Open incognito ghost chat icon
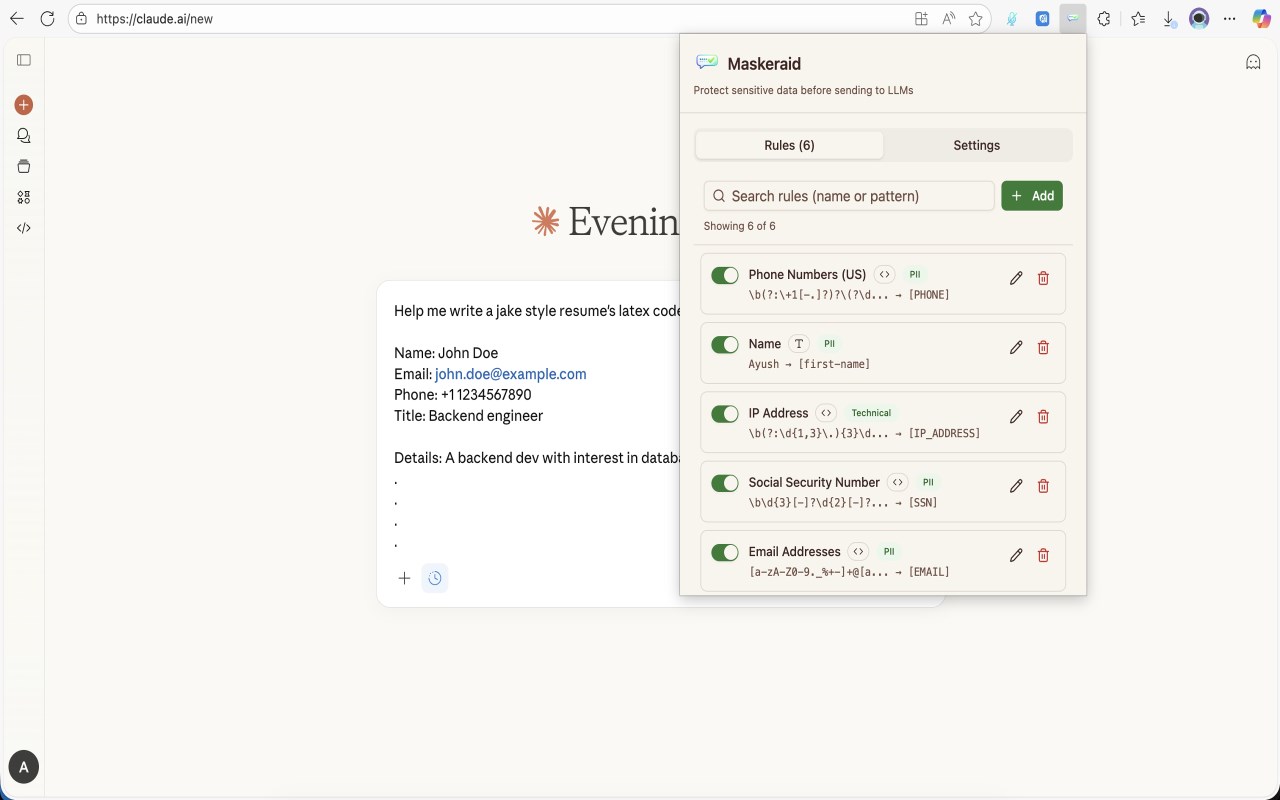This screenshot has height=800, width=1280. [x=1253, y=62]
